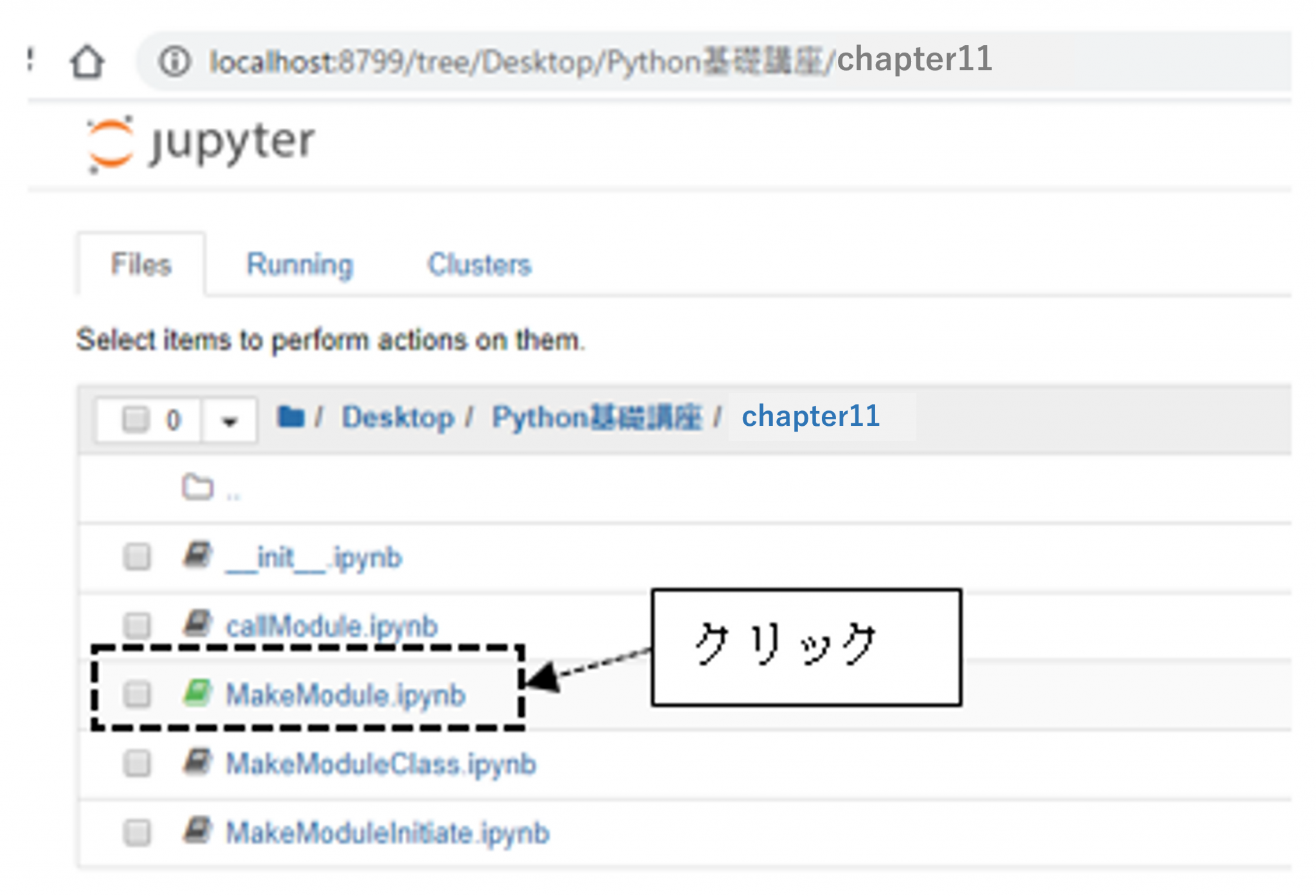
Task: Check the __init__.ipynb checkbox
Action: click(x=137, y=557)
